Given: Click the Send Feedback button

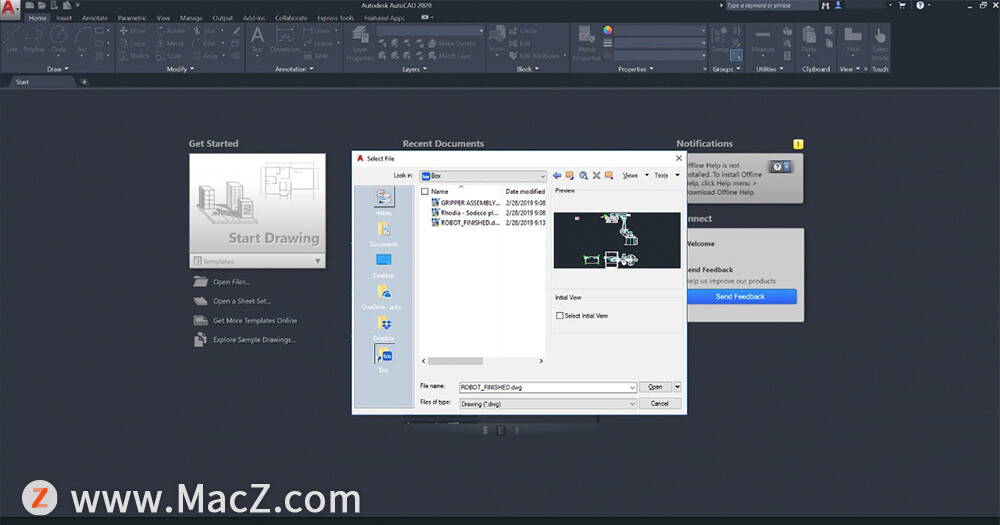Looking at the screenshot, I should (740, 297).
